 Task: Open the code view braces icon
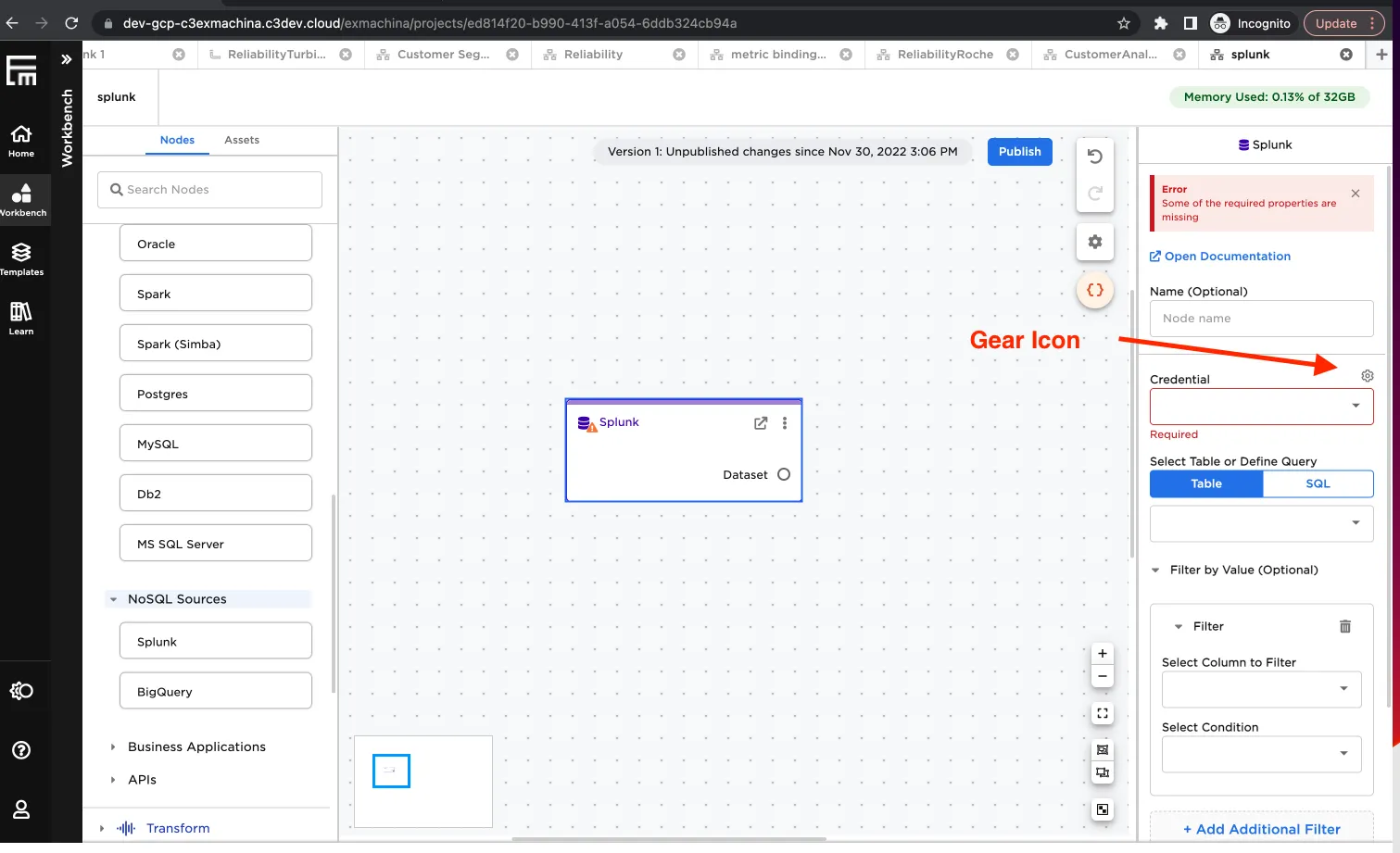[1094, 290]
